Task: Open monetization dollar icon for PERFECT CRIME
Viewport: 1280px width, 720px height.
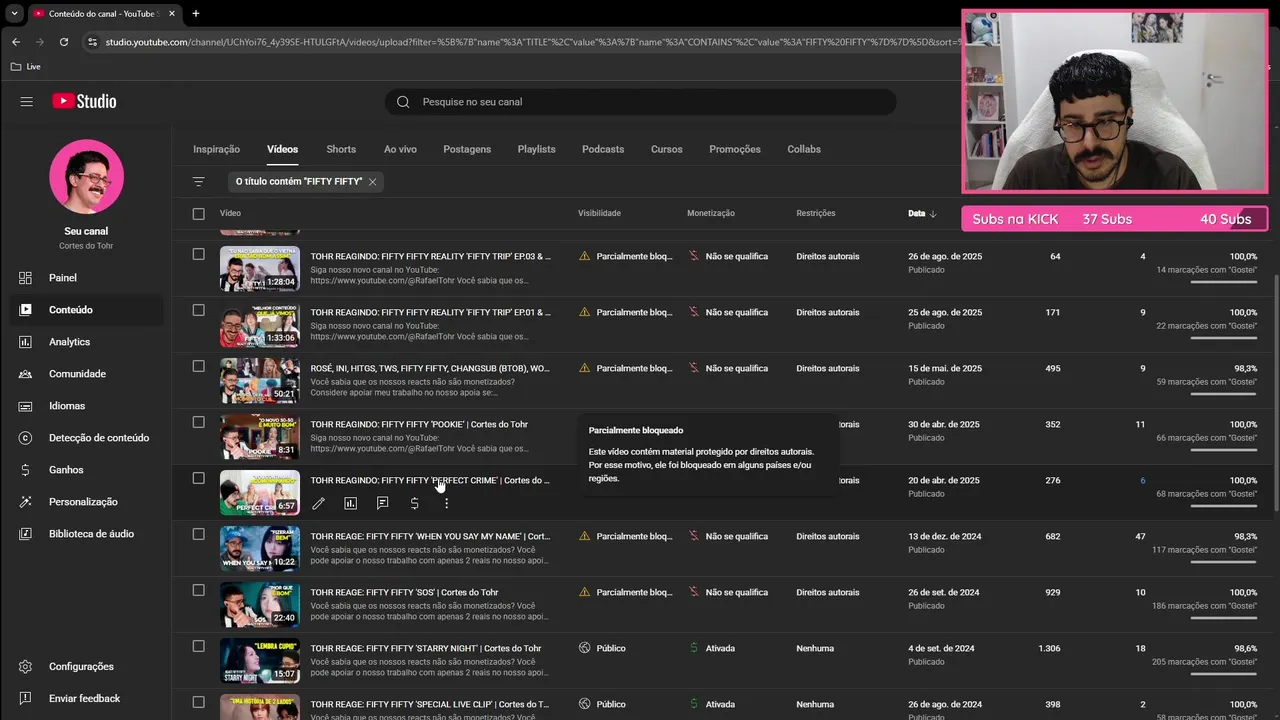Action: [x=414, y=504]
